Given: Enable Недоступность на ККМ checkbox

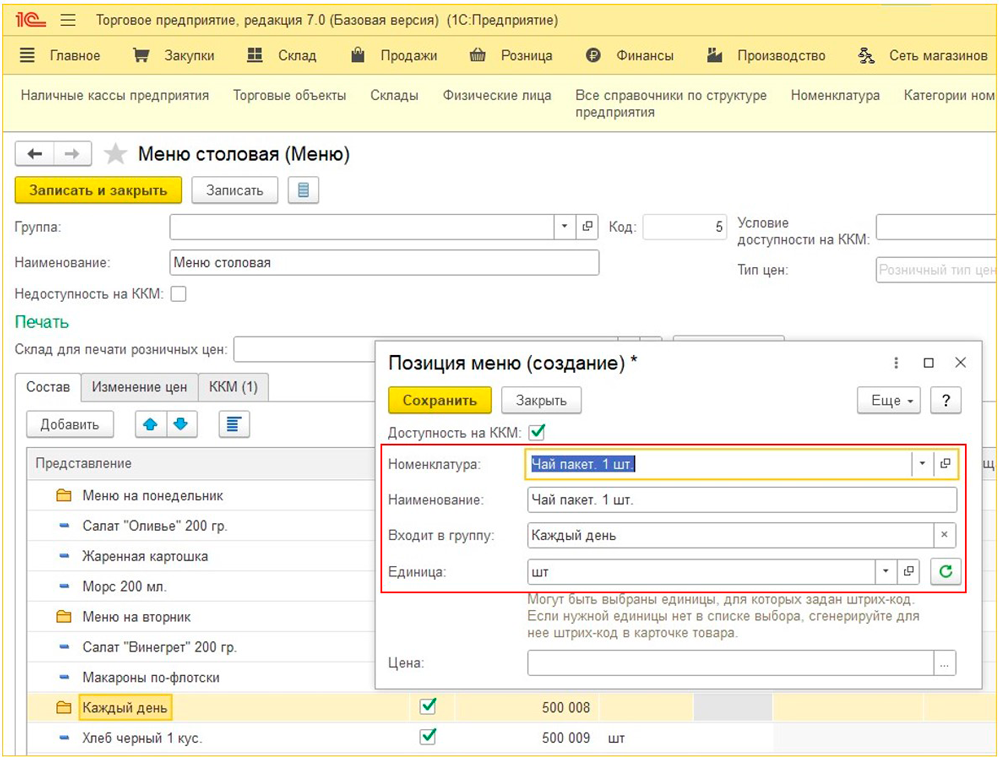Looking at the screenshot, I should point(179,294).
